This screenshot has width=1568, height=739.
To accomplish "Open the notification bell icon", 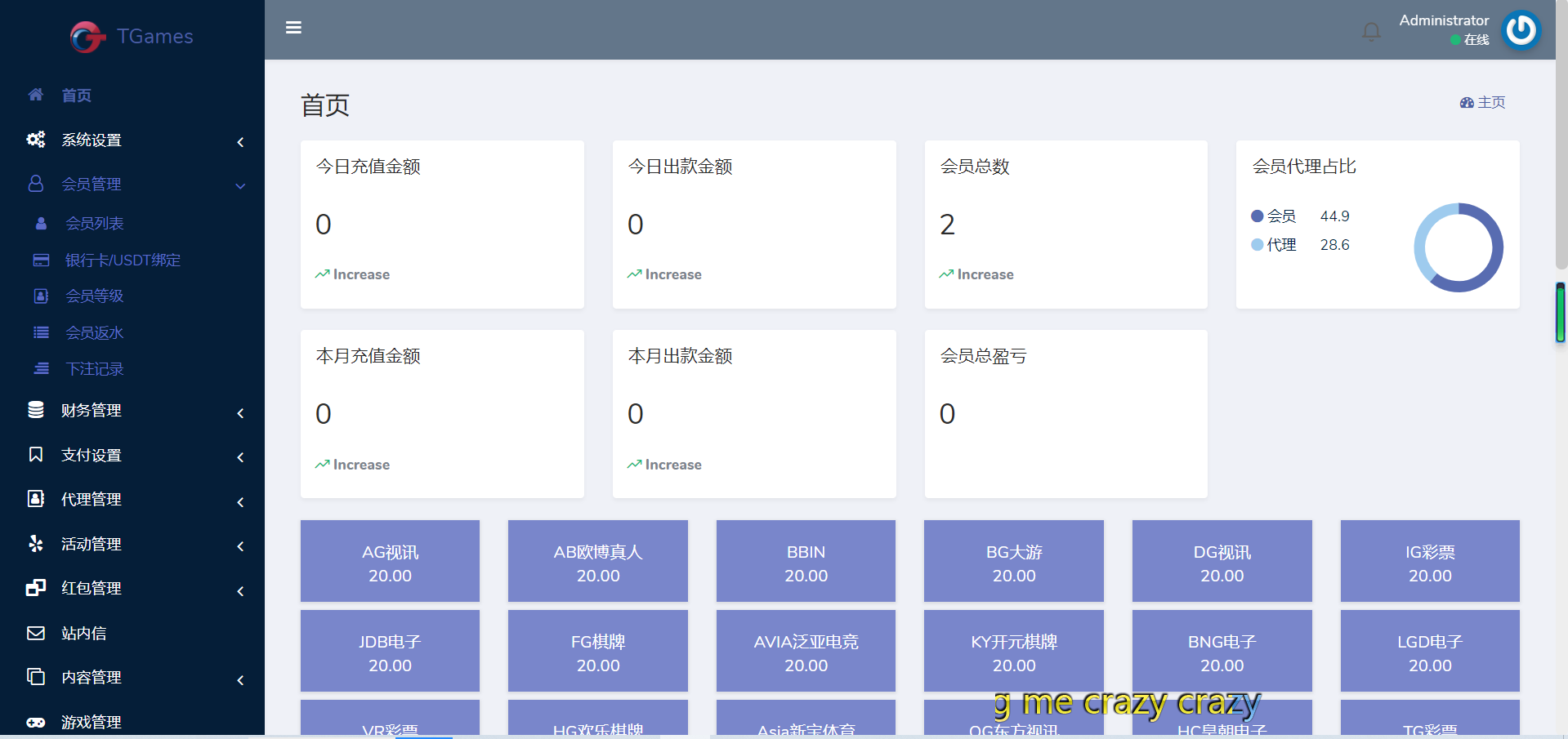I will (1371, 32).
